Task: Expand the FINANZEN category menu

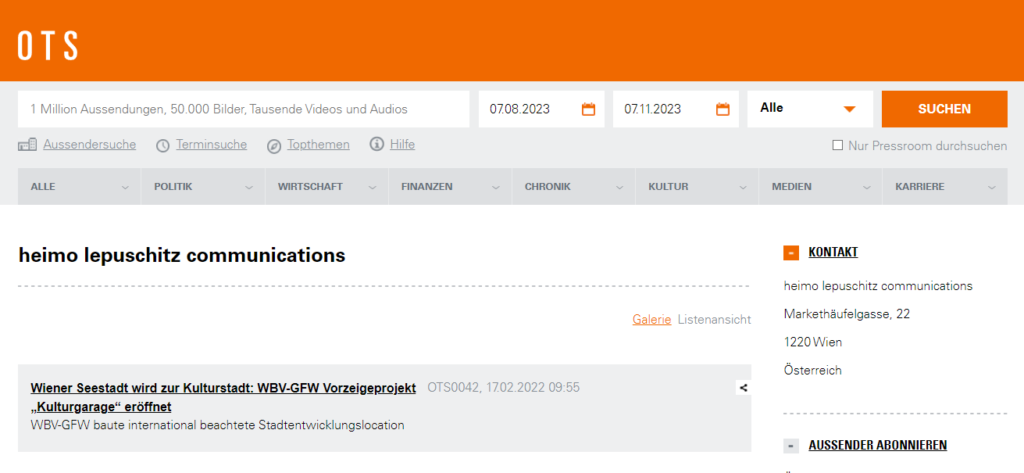Action: tap(450, 187)
